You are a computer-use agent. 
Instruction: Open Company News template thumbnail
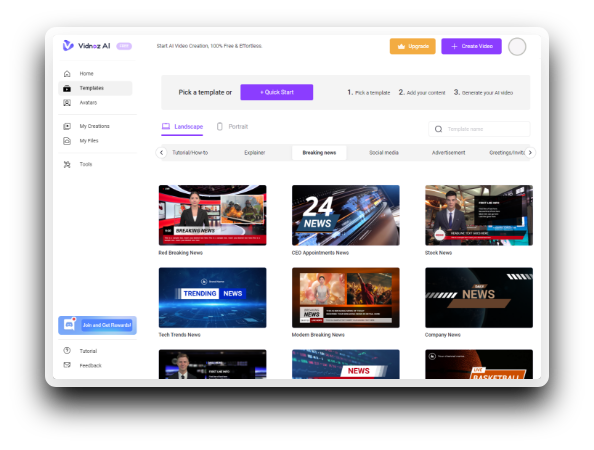click(x=479, y=298)
